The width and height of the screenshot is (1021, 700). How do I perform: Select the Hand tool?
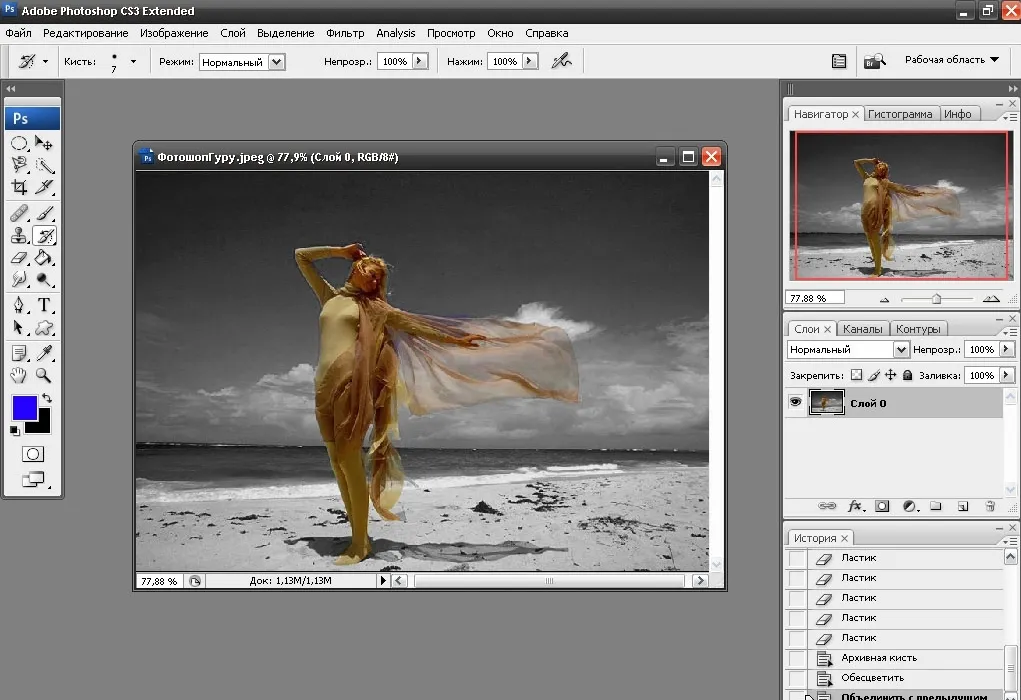point(19,375)
